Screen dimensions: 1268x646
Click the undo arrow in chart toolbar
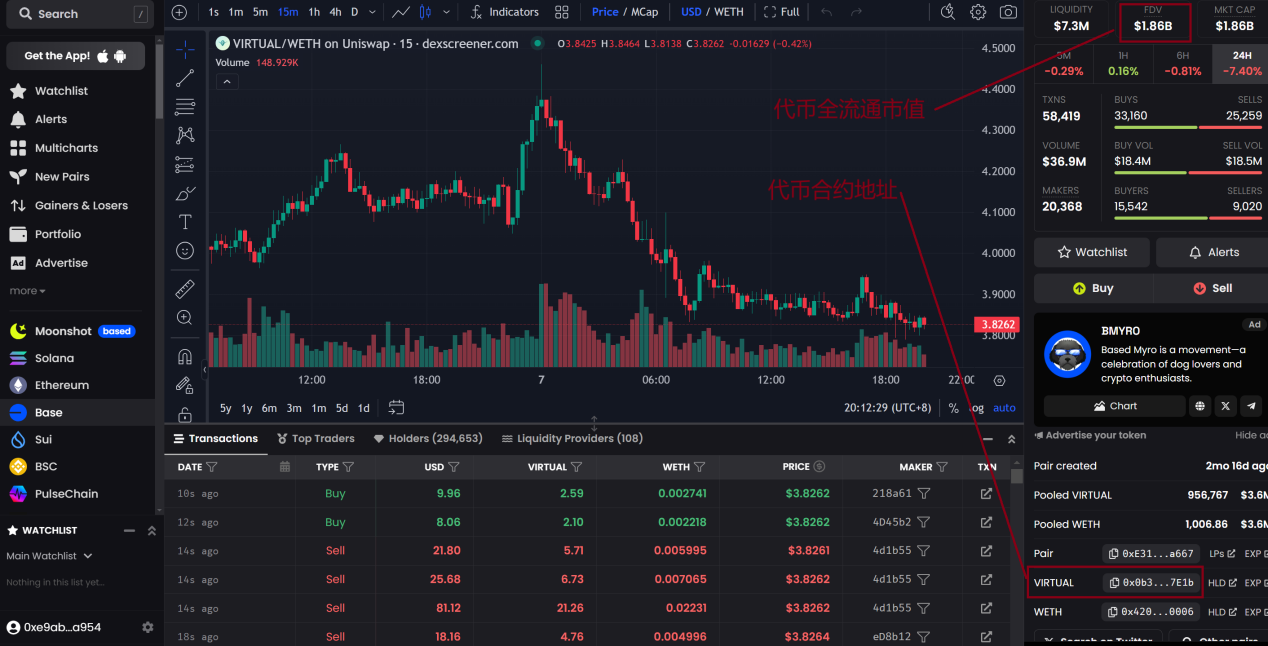click(x=826, y=12)
